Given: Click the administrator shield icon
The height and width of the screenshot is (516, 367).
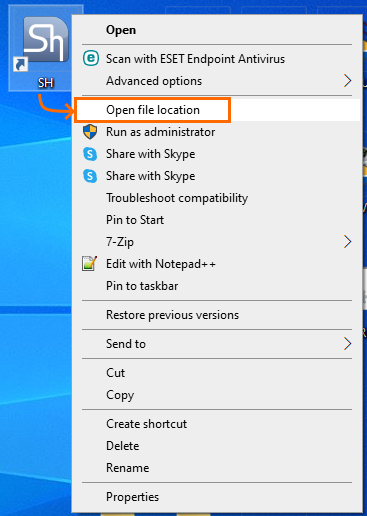Looking at the screenshot, I should pos(90,132).
